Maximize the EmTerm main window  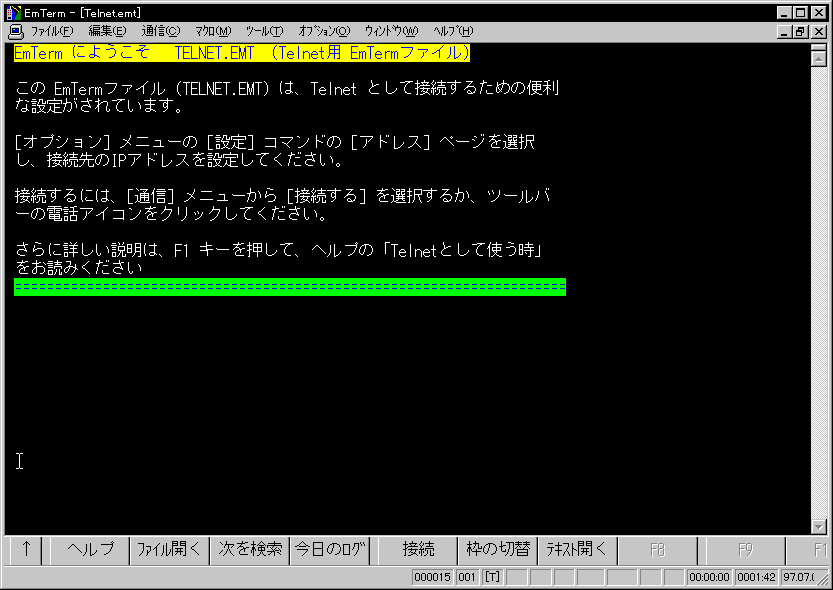pos(800,13)
